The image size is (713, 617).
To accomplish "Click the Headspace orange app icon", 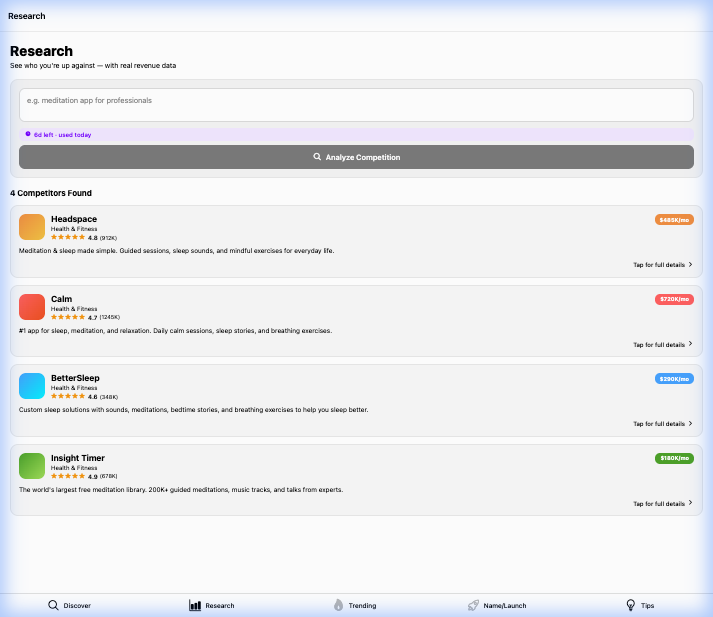I will coord(32,227).
